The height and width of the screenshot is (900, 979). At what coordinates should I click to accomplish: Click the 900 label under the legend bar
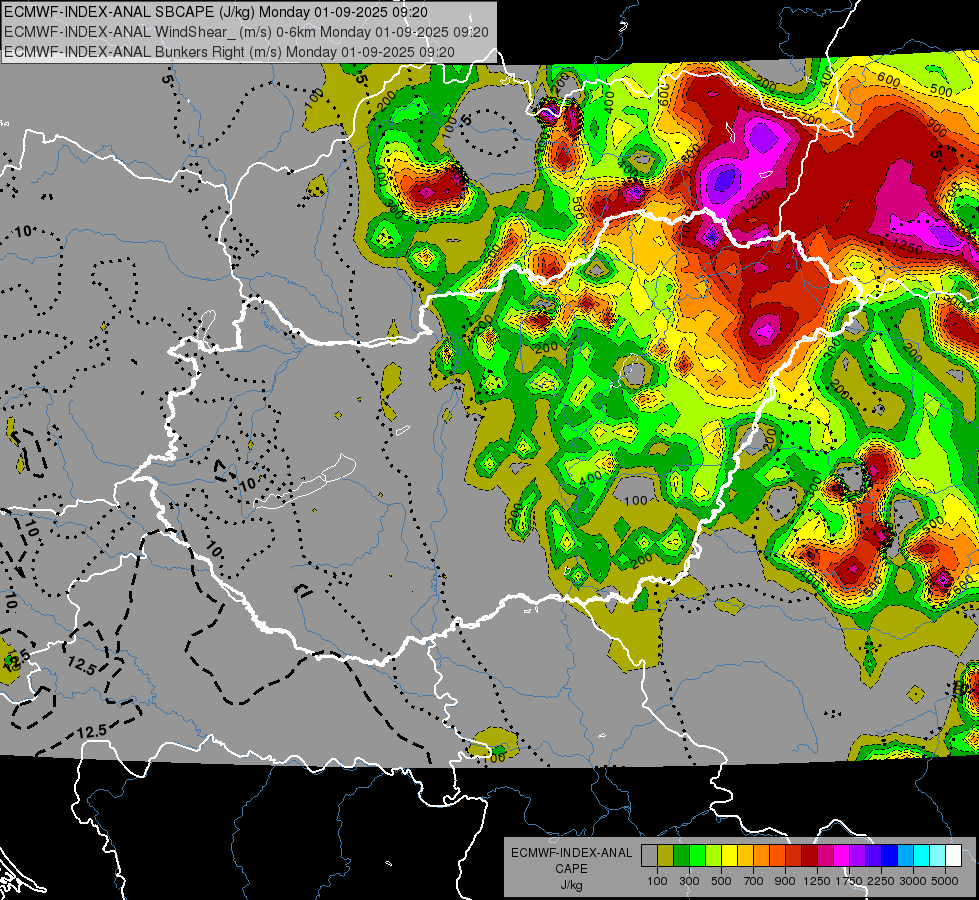[x=785, y=881]
